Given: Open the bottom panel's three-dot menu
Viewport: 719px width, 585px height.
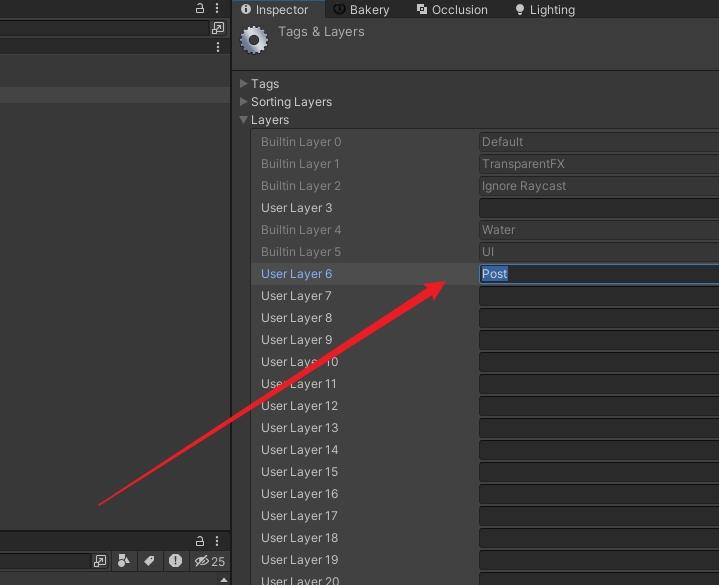Looking at the screenshot, I should click(x=217, y=541).
